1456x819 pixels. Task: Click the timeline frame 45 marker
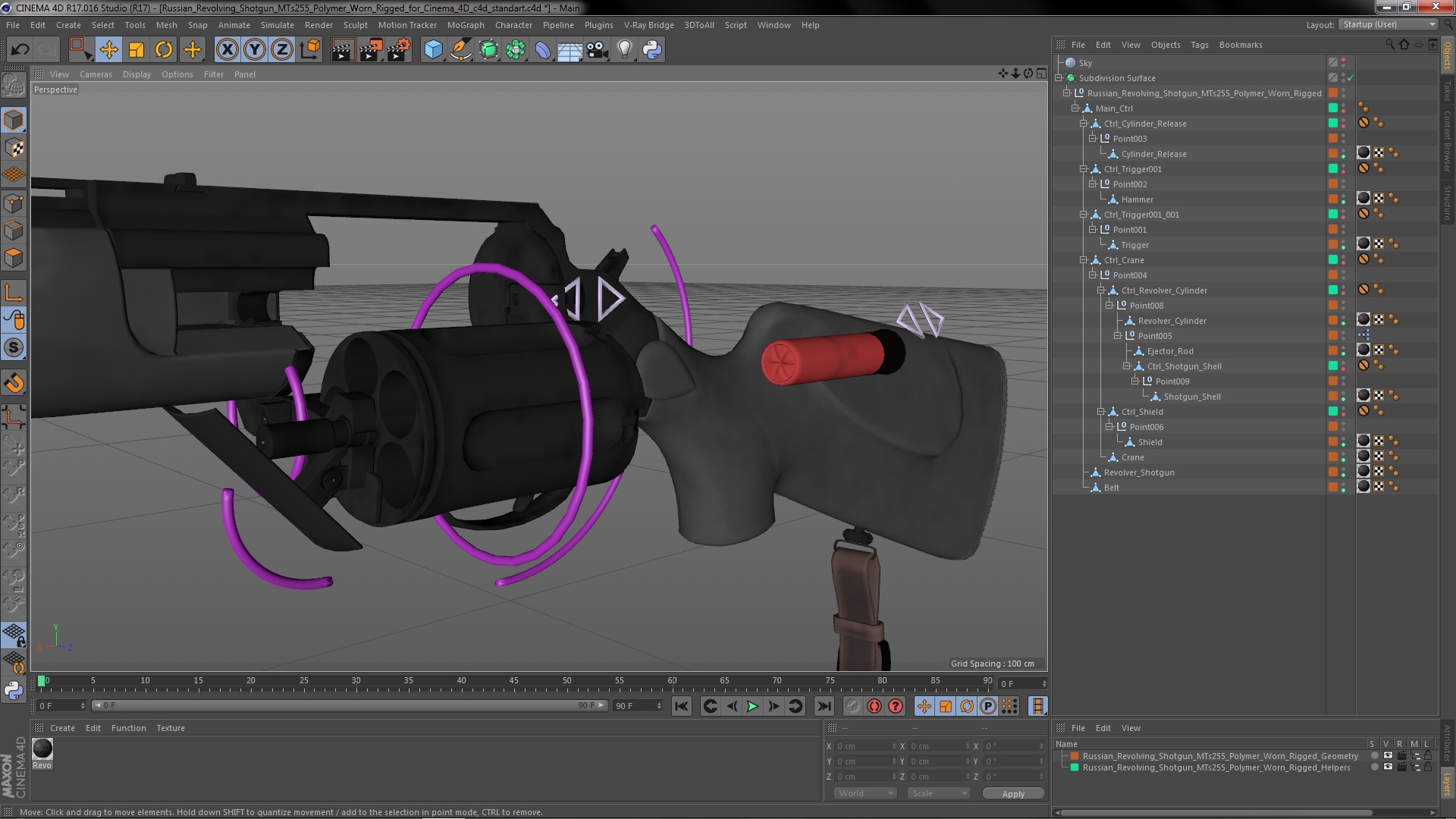click(514, 682)
